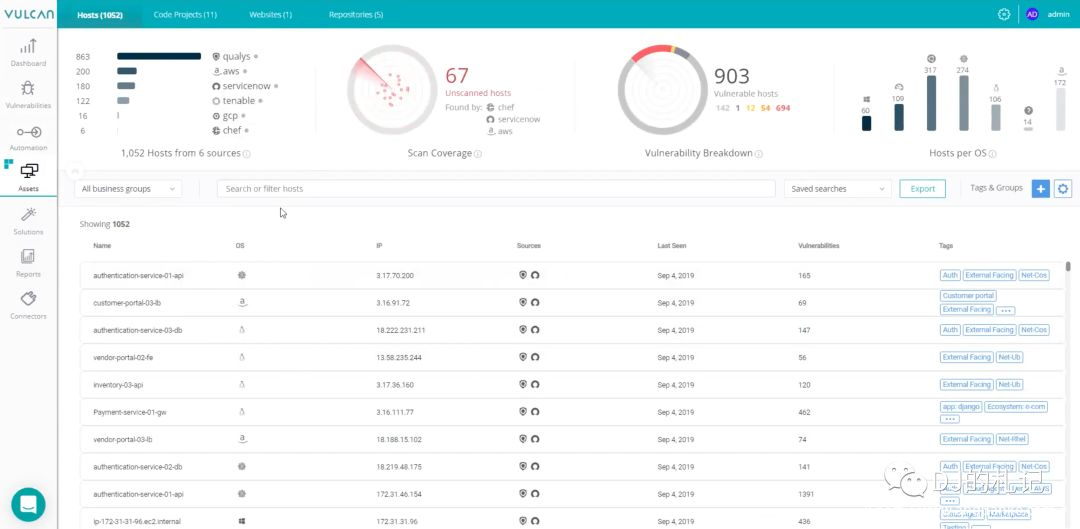Image resolution: width=1080 pixels, height=529 pixels.
Task: Go to Vulnerabilities via the bug icon
Action: coord(28,94)
